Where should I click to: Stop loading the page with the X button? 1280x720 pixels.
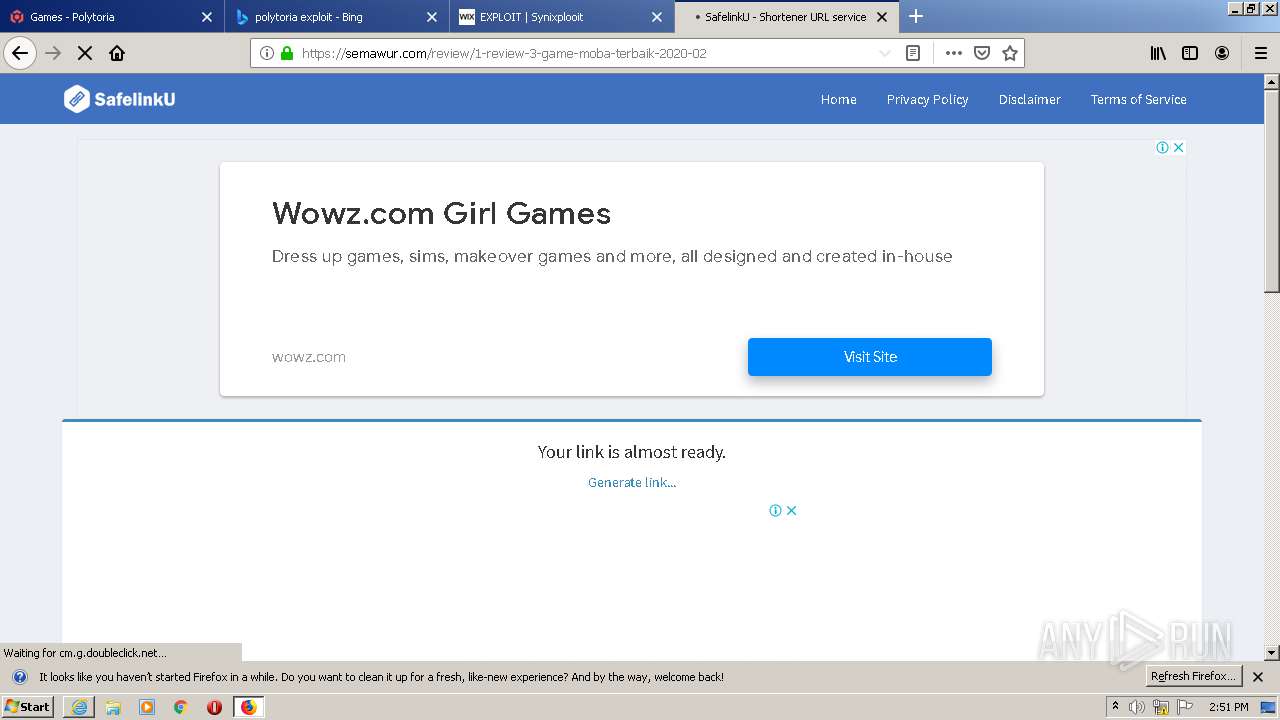[85, 53]
